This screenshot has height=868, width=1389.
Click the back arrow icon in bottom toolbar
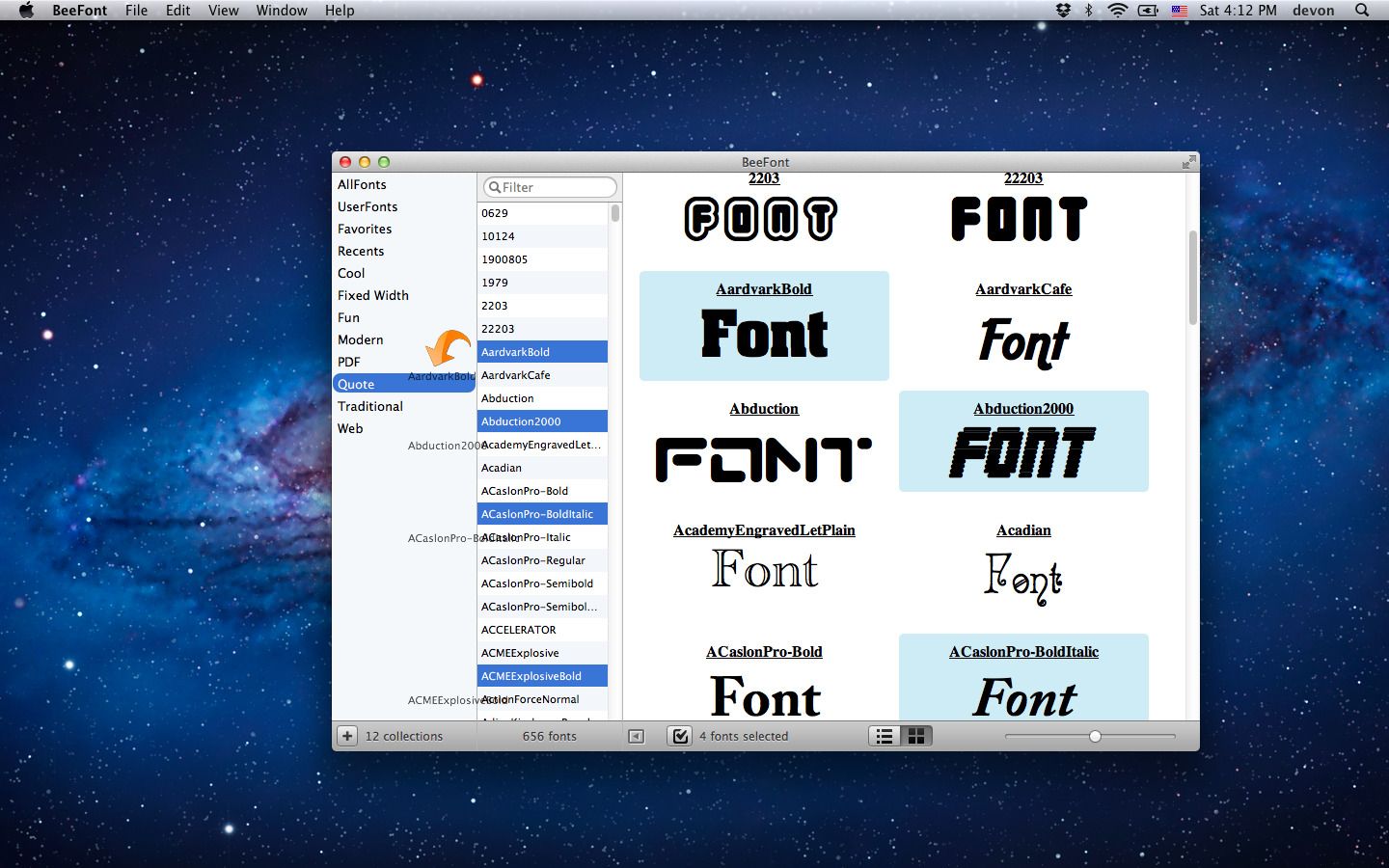point(636,736)
